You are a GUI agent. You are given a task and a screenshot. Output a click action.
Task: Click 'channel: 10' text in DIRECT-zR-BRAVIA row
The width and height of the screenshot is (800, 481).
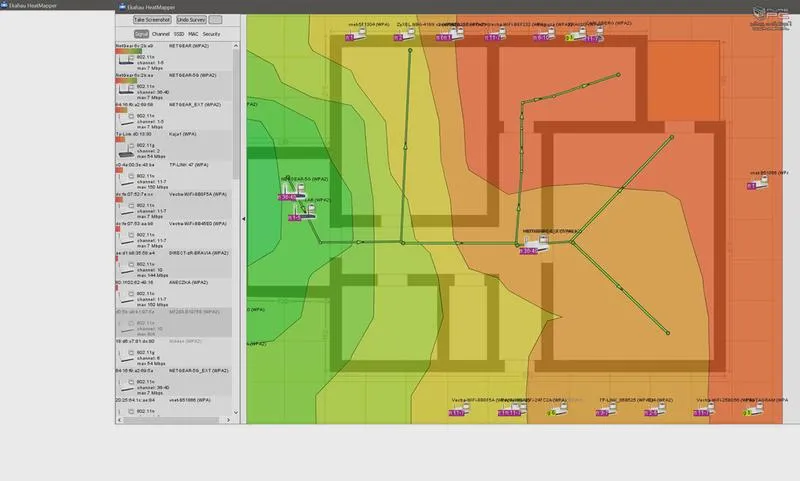tap(149, 270)
